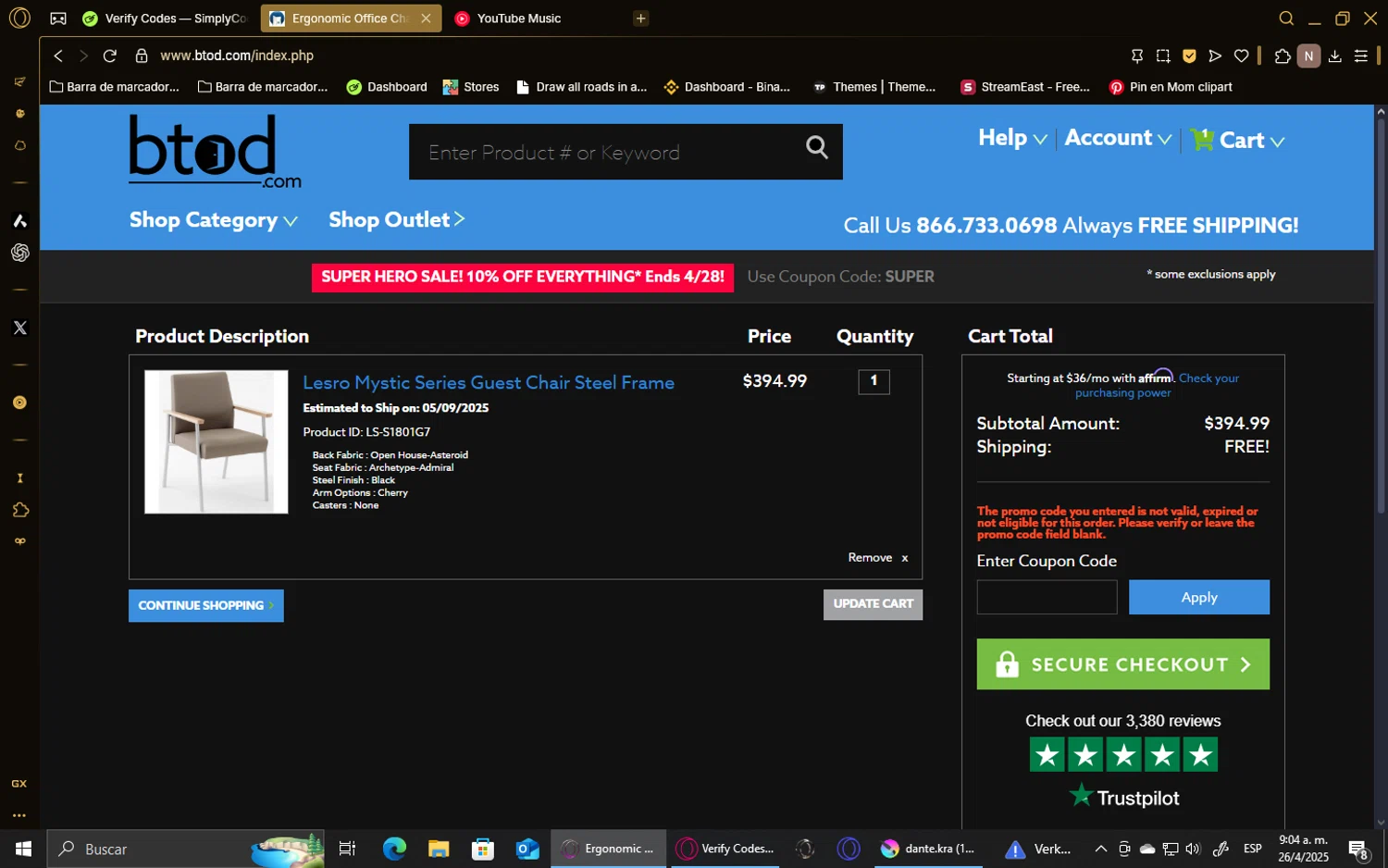1388x868 pixels.
Task: Expand the Shop Category menu
Action: [213, 220]
